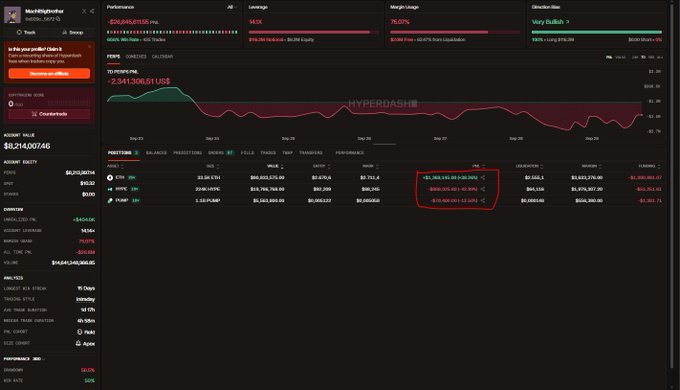Sort positions by LIQUIDATION column arrow
The height and width of the screenshot is (390, 680).
542,167
